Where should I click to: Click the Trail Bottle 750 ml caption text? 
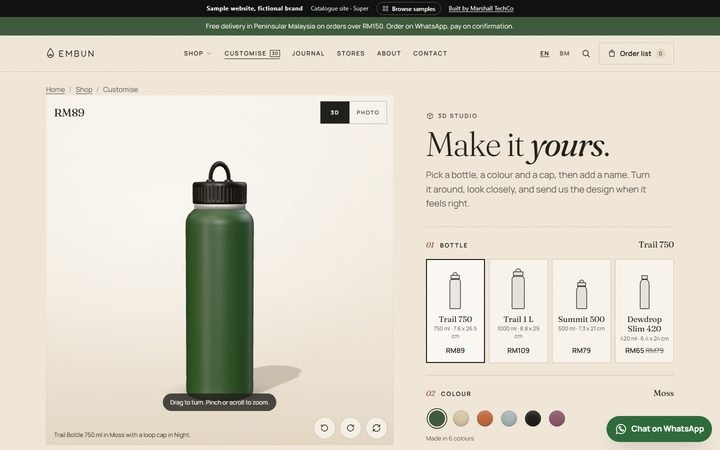[122, 435]
